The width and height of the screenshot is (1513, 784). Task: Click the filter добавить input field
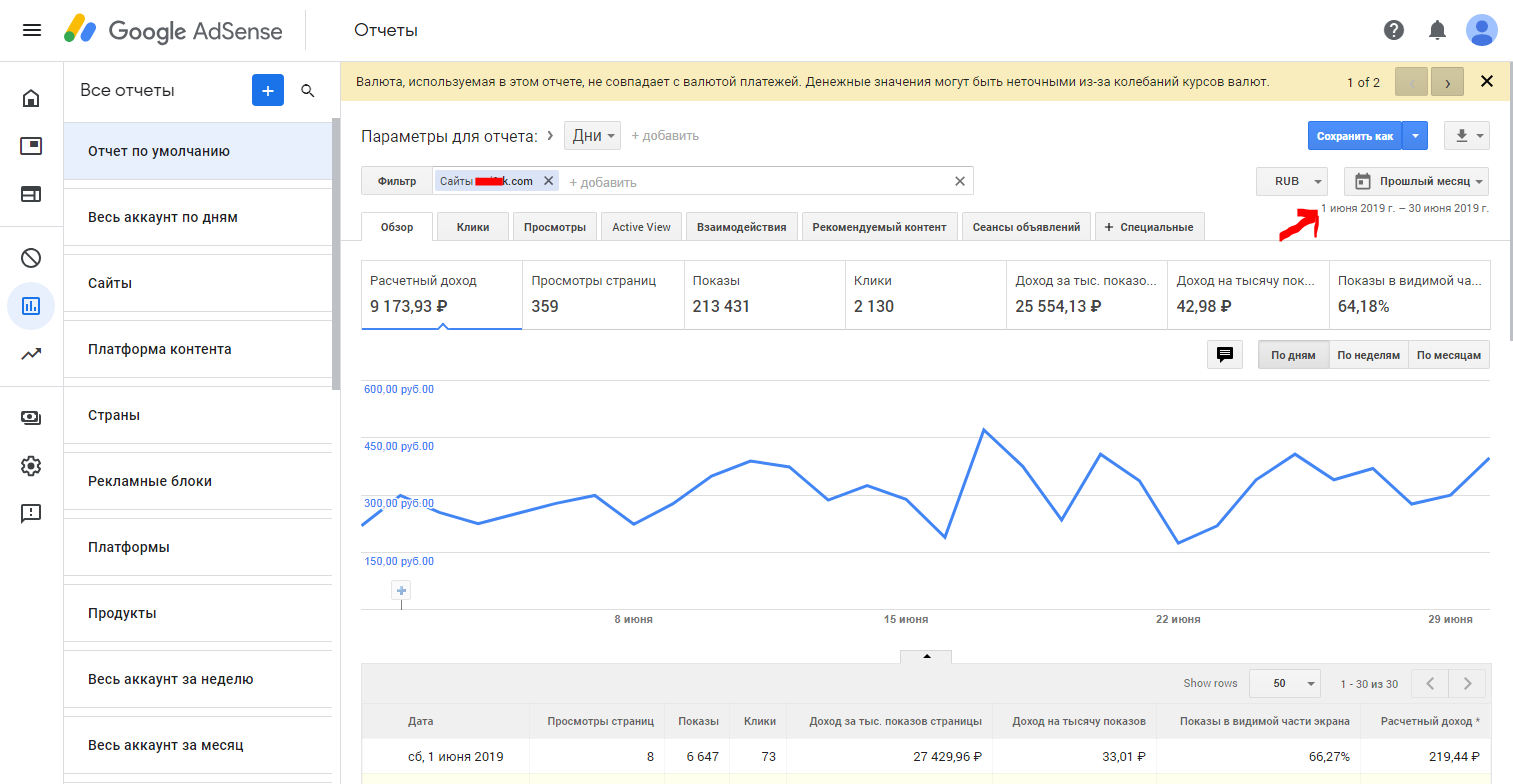(750, 182)
